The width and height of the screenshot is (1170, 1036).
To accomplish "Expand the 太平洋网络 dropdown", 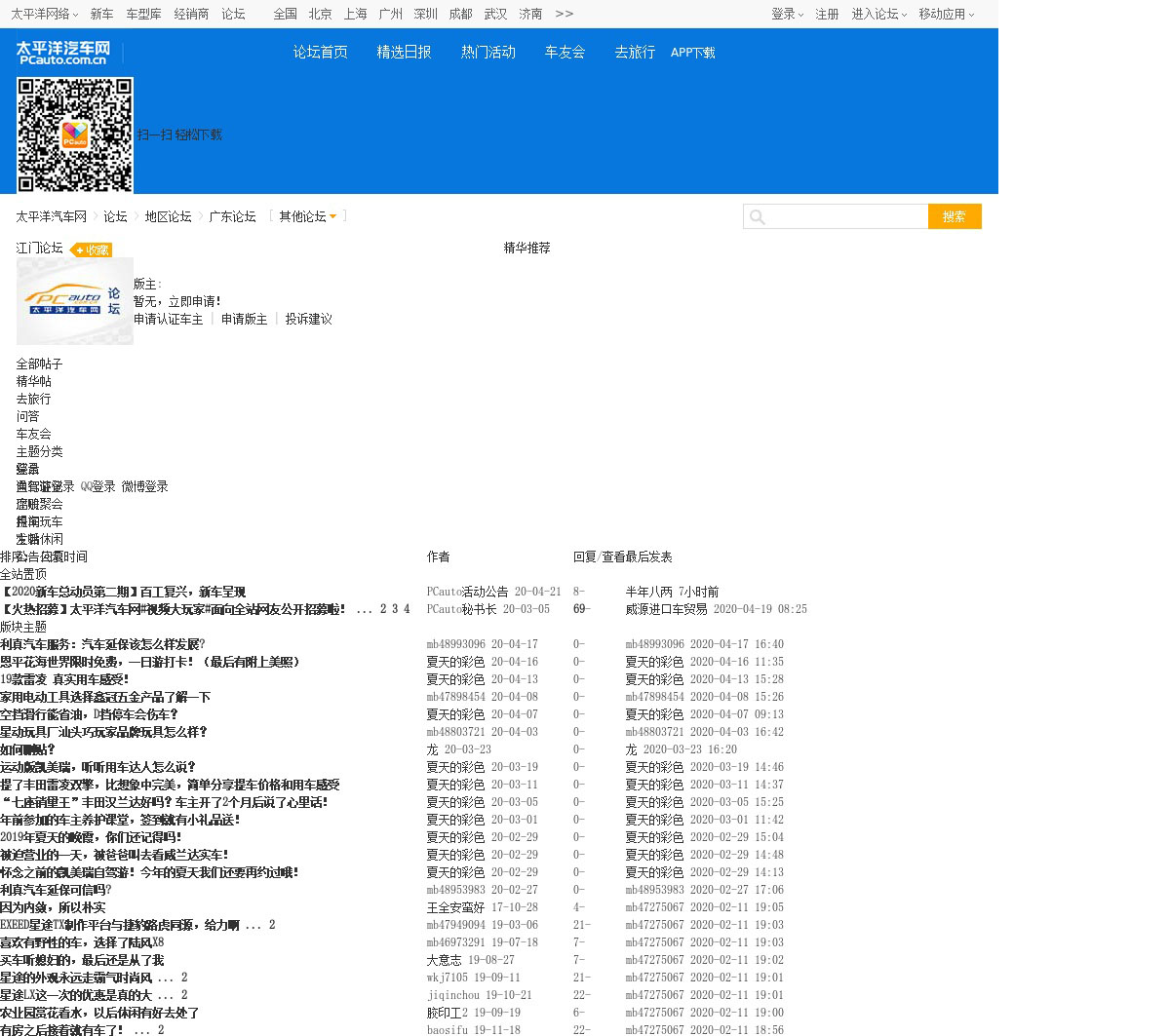I will 45,14.
